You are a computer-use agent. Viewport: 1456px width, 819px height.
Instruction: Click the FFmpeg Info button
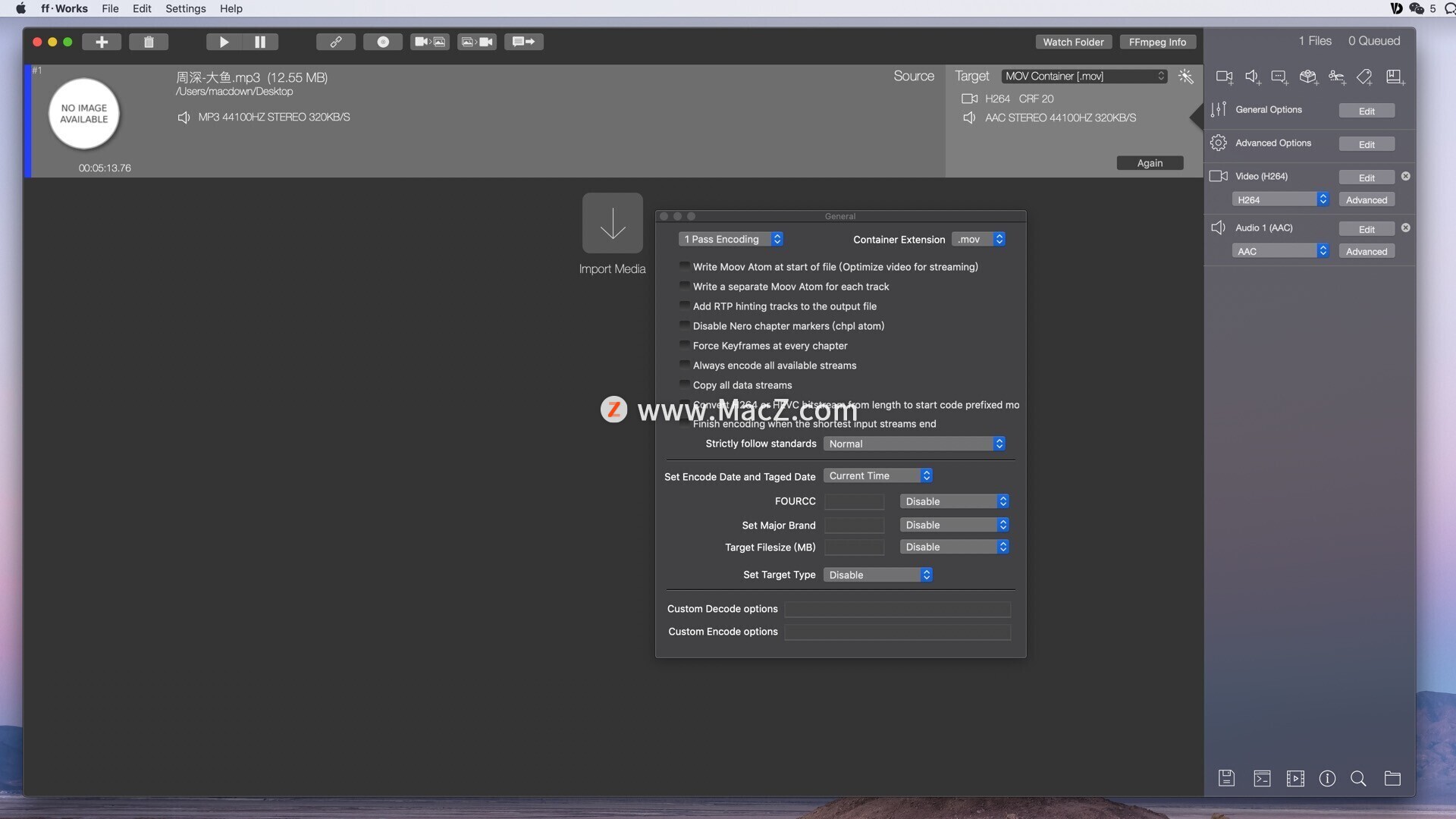[x=1157, y=42]
